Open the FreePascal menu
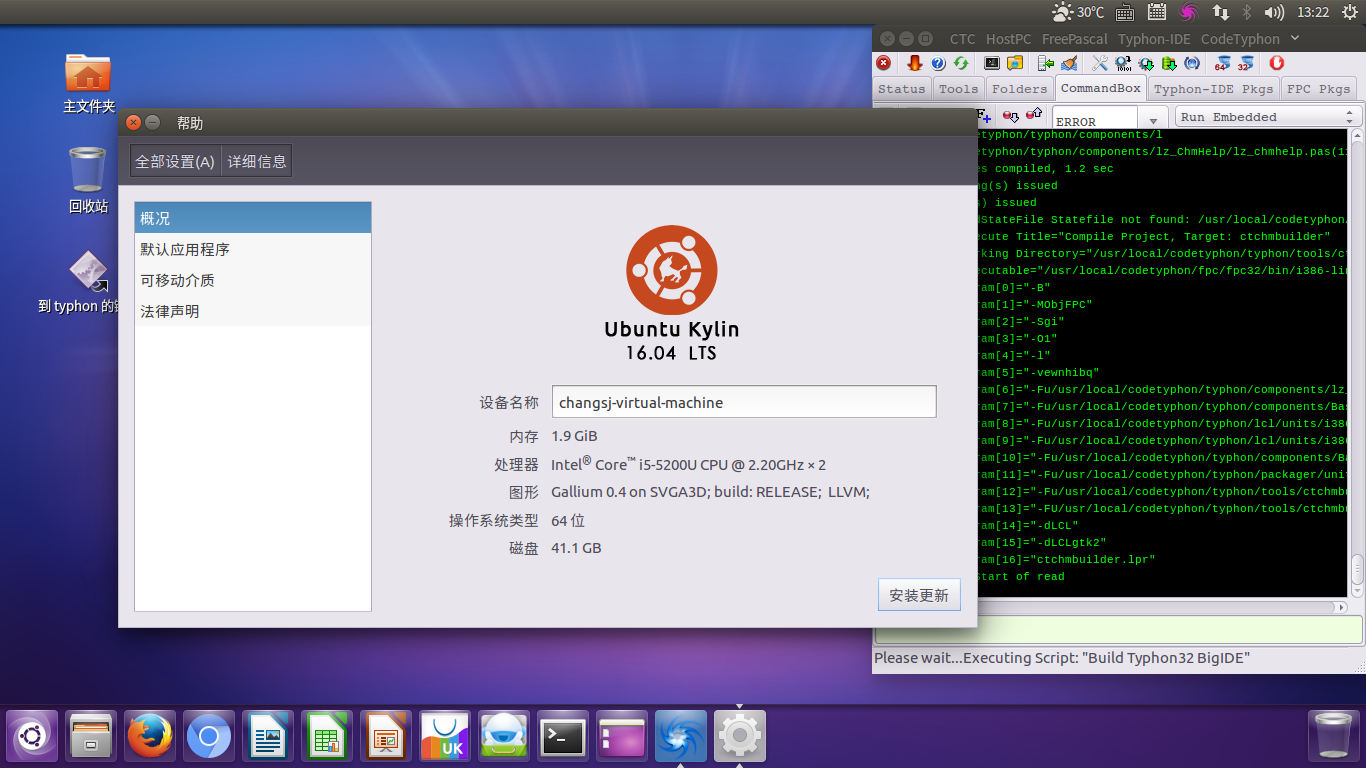The height and width of the screenshot is (768, 1366). 1074,39
